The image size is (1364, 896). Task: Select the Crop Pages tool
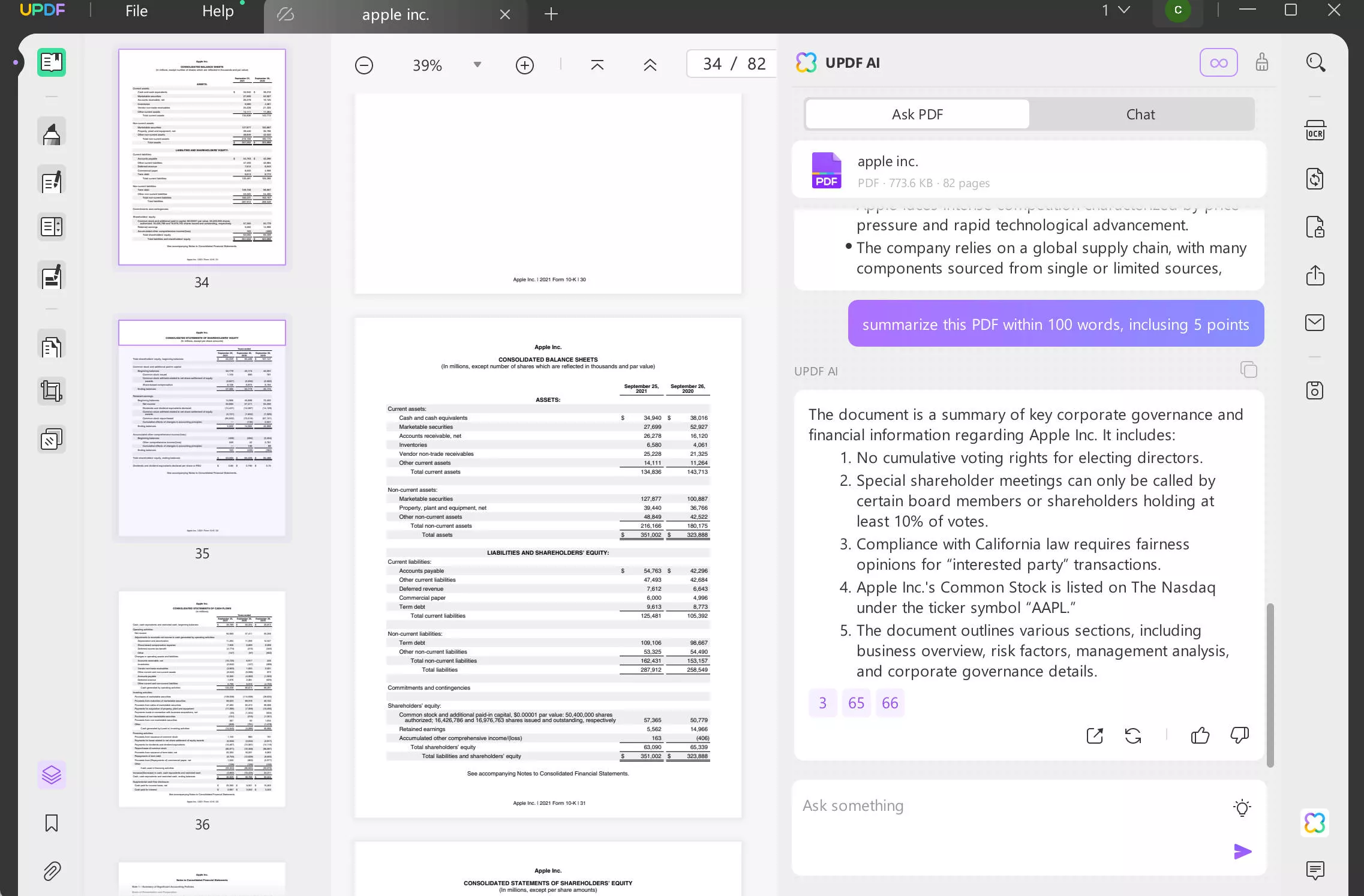pyautogui.click(x=52, y=391)
